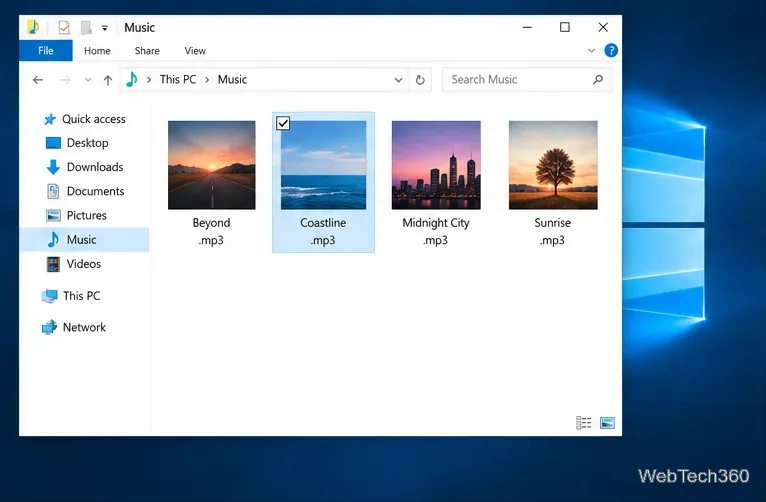Click the Properties quick access toolbar icon
Screen dimensions: 766x502
(x=64, y=27)
